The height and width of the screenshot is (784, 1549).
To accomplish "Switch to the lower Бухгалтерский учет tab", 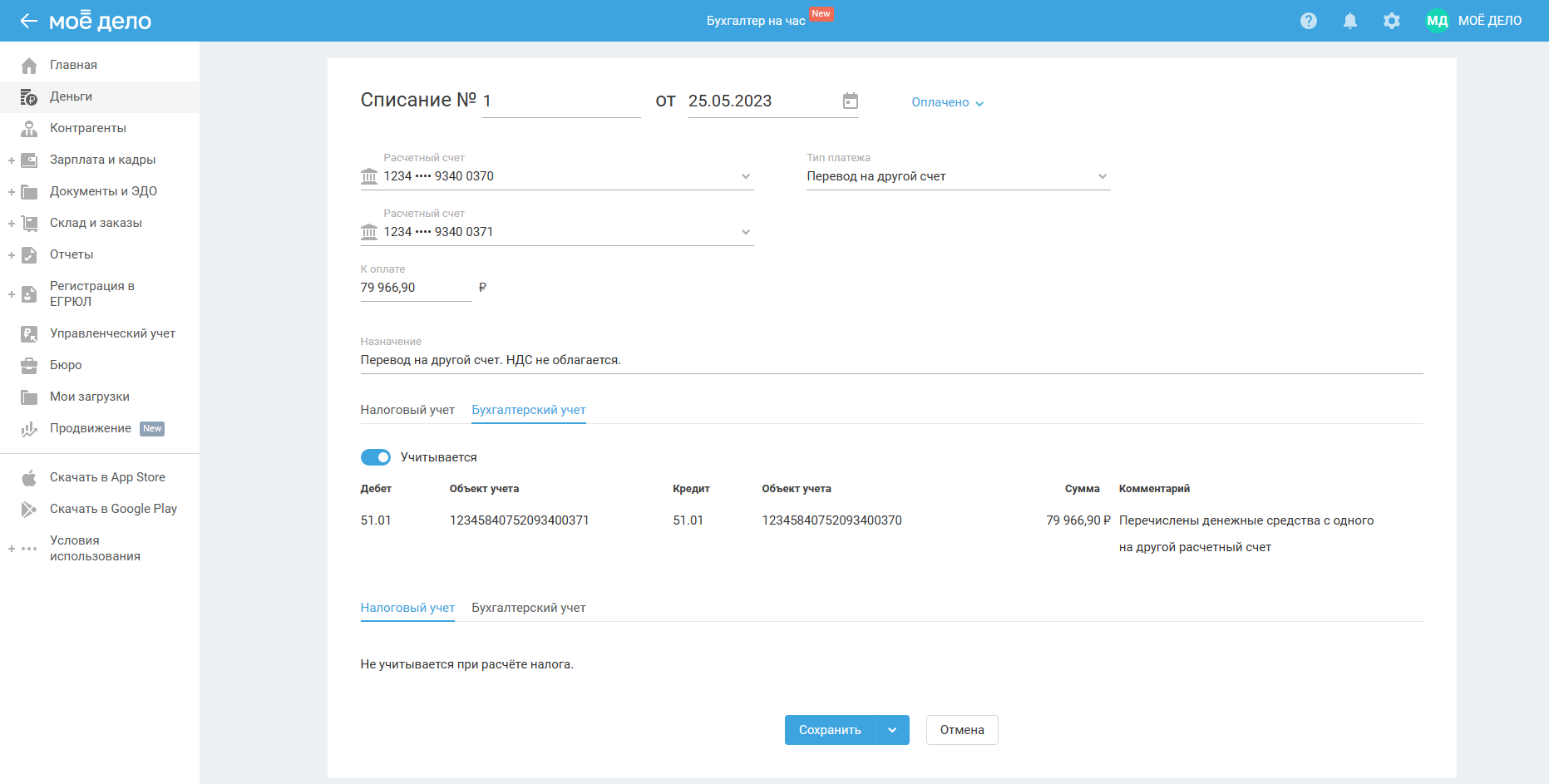I will pos(528,608).
